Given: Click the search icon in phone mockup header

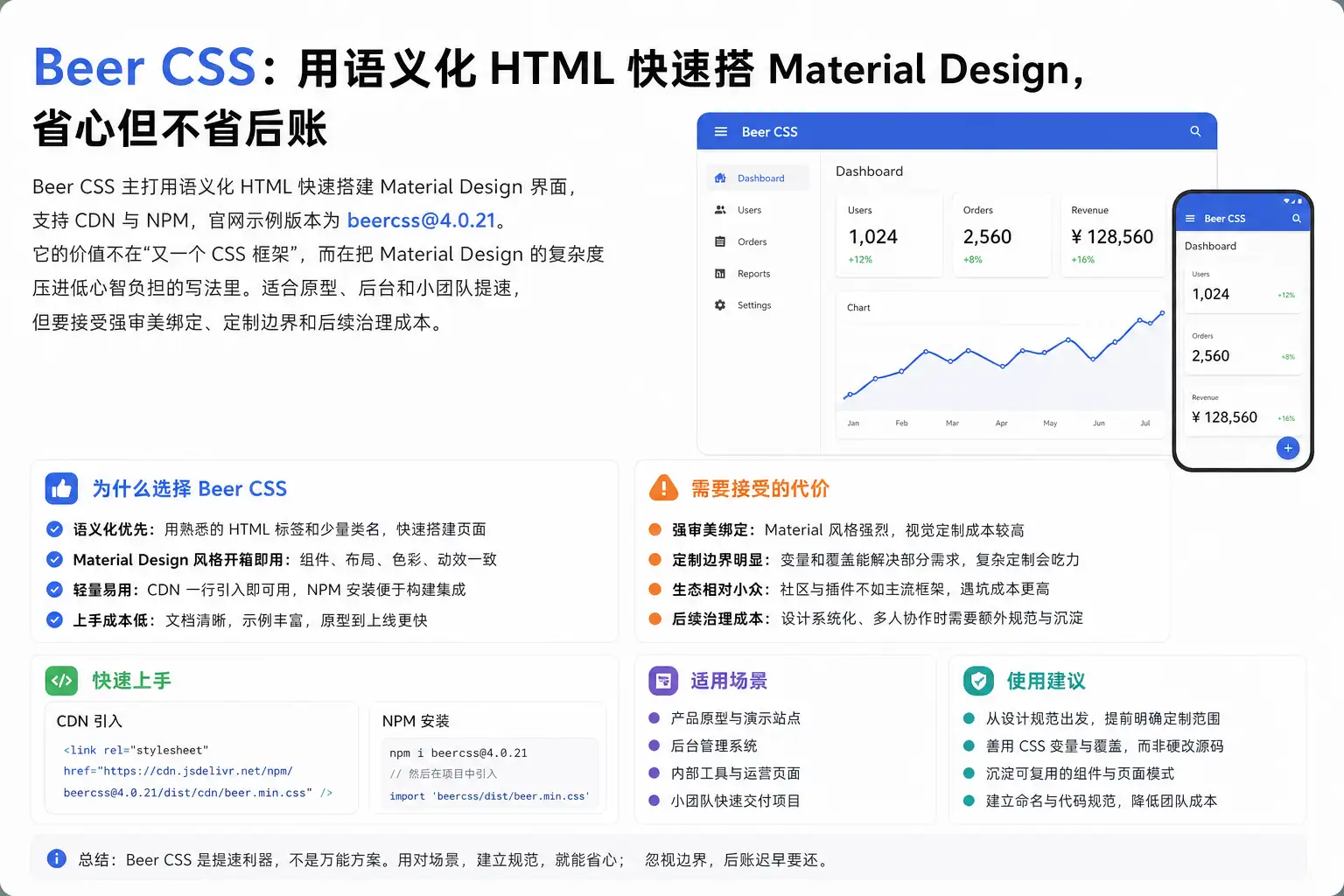Looking at the screenshot, I should [x=1296, y=219].
